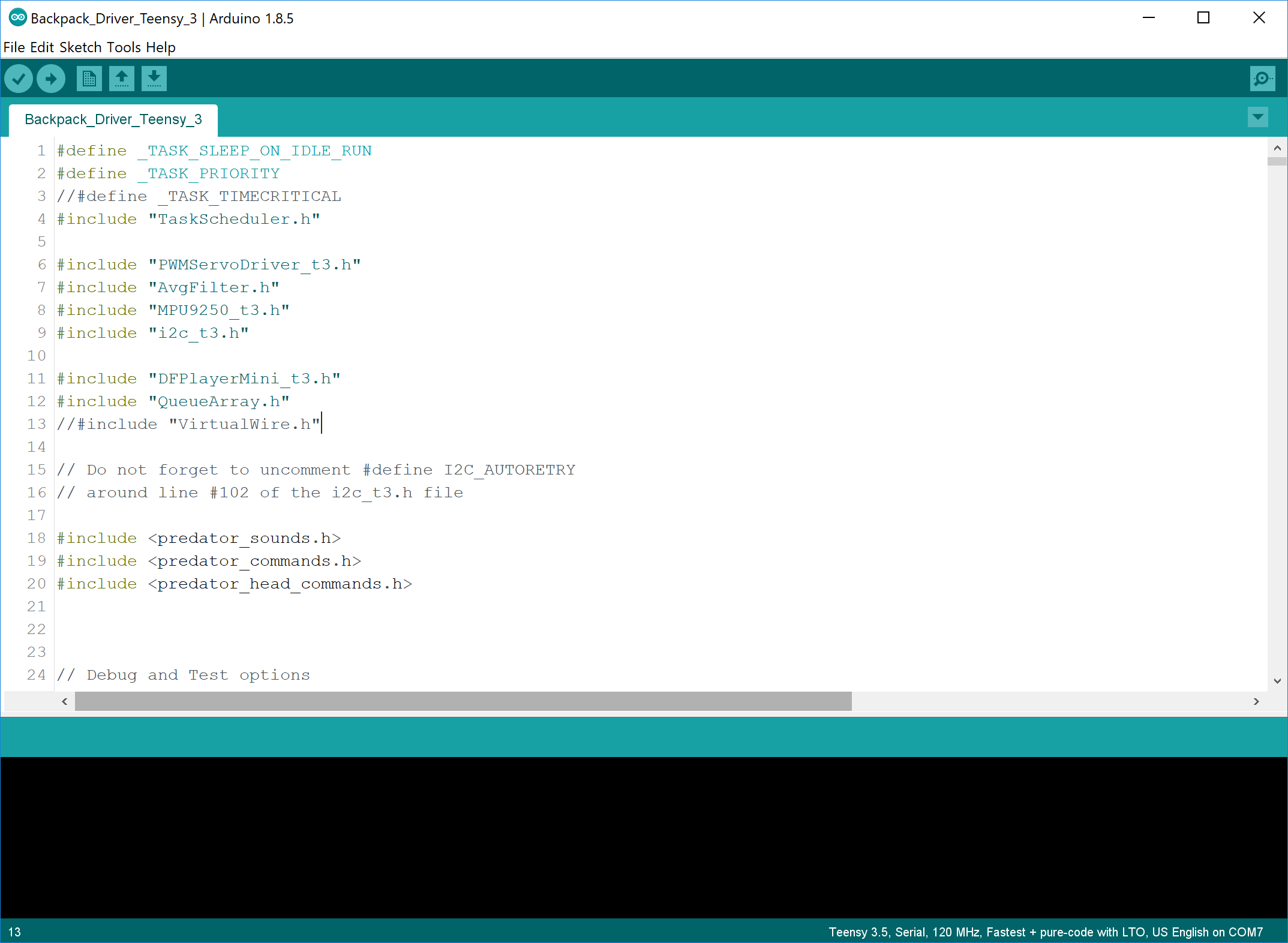Click the TaskScheduler.h include on line 4

point(234,219)
